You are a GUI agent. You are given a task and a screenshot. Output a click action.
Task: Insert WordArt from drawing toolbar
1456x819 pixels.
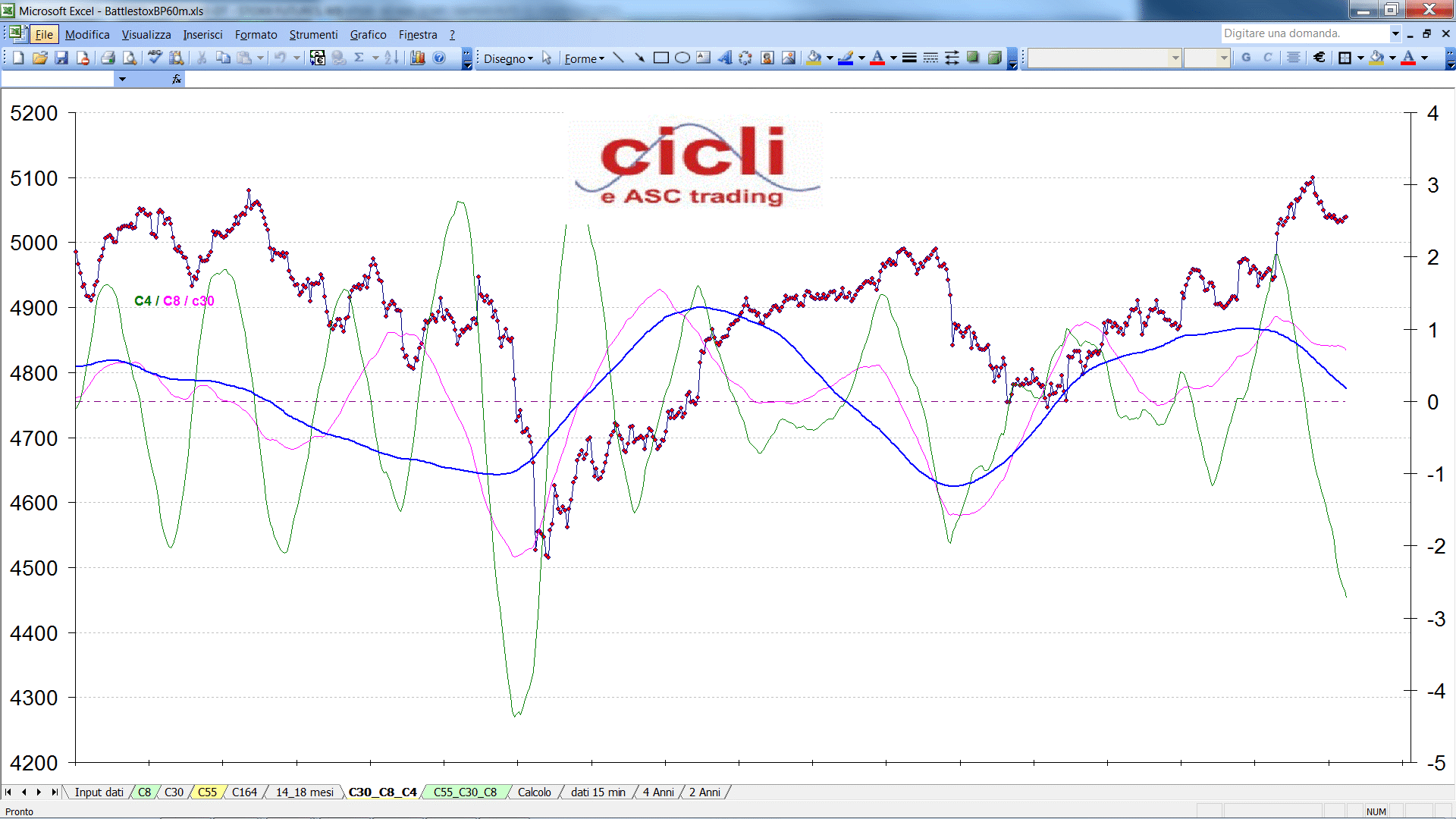(725, 58)
